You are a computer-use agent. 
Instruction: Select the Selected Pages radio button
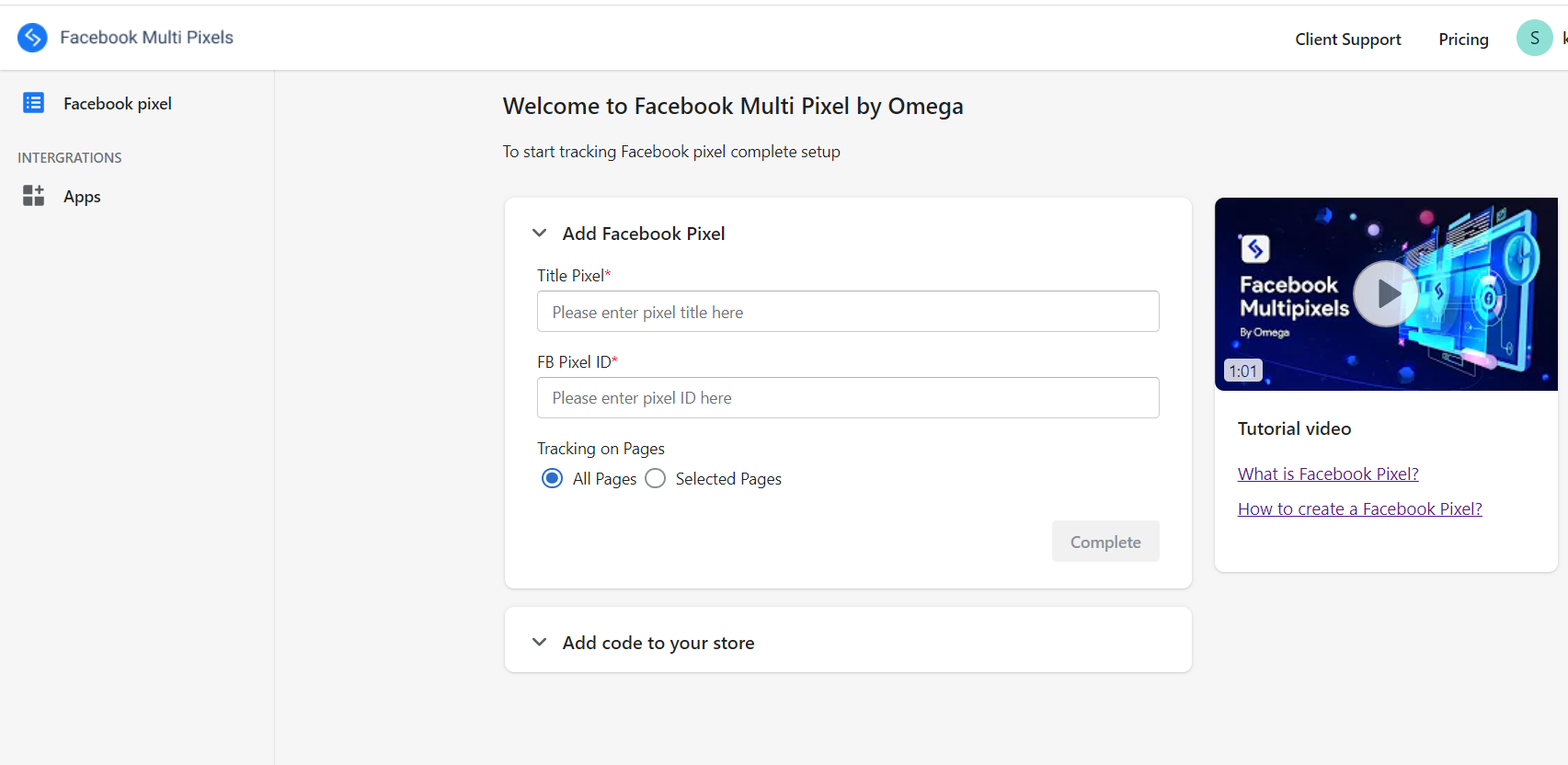tap(655, 478)
